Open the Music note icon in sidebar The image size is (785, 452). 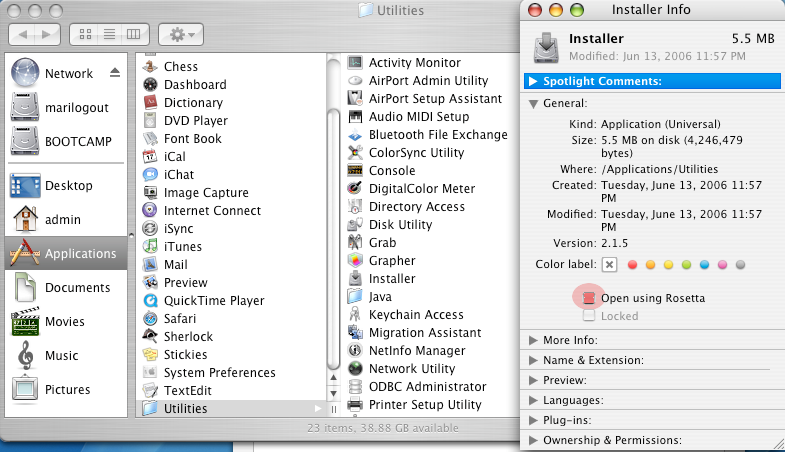point(25,355)
